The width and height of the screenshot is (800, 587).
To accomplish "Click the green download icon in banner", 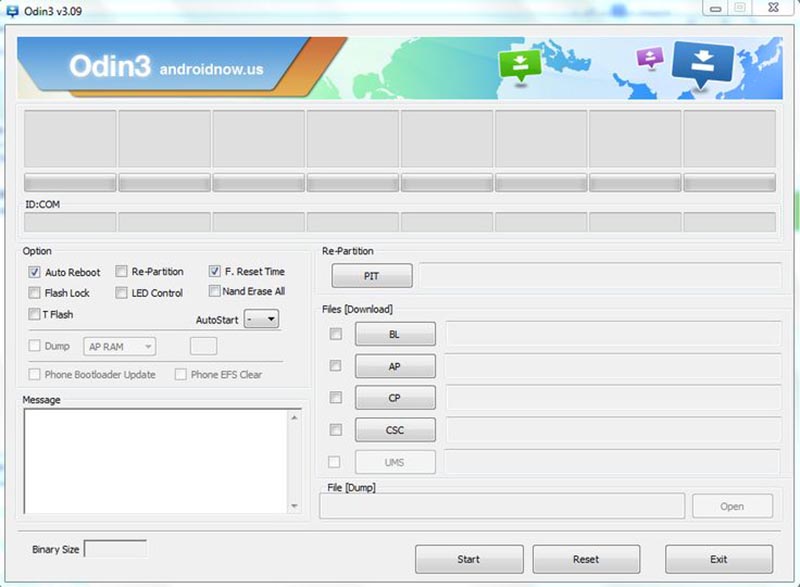I will [520, 65].
